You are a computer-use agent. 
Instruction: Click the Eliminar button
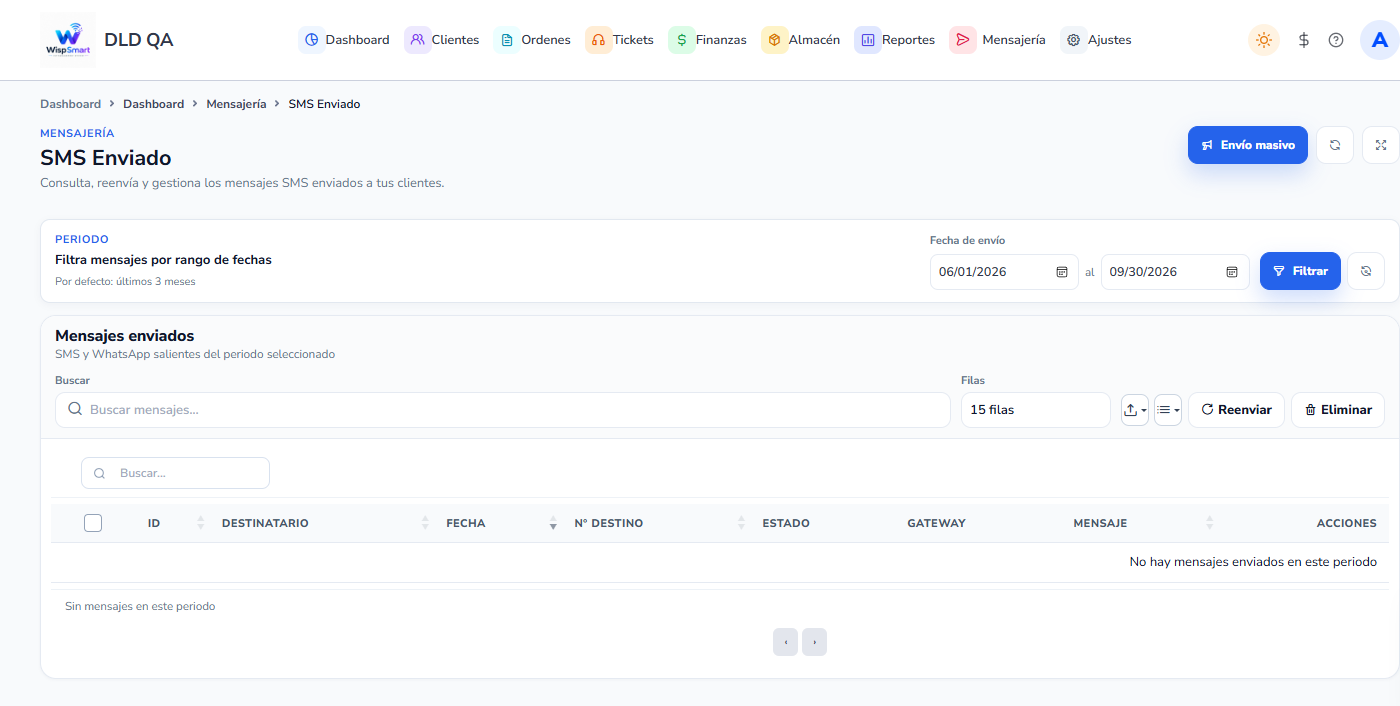click(x=1338, y=410)
